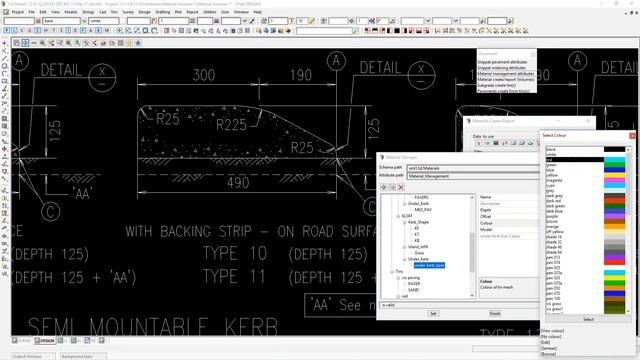This screenshot has width=640, height=360.
Task: Toggle the T snap button
Action: click(53, 31)
